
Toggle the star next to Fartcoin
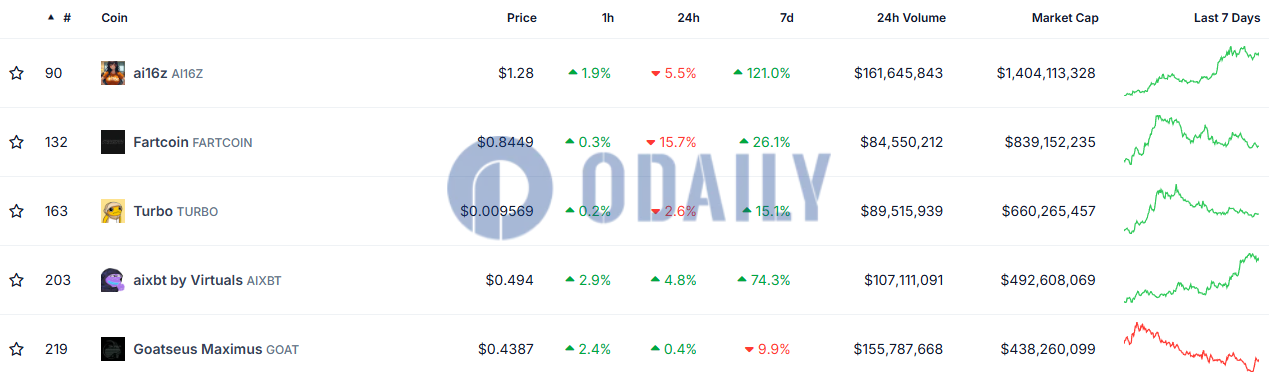(x=16, y=142)
